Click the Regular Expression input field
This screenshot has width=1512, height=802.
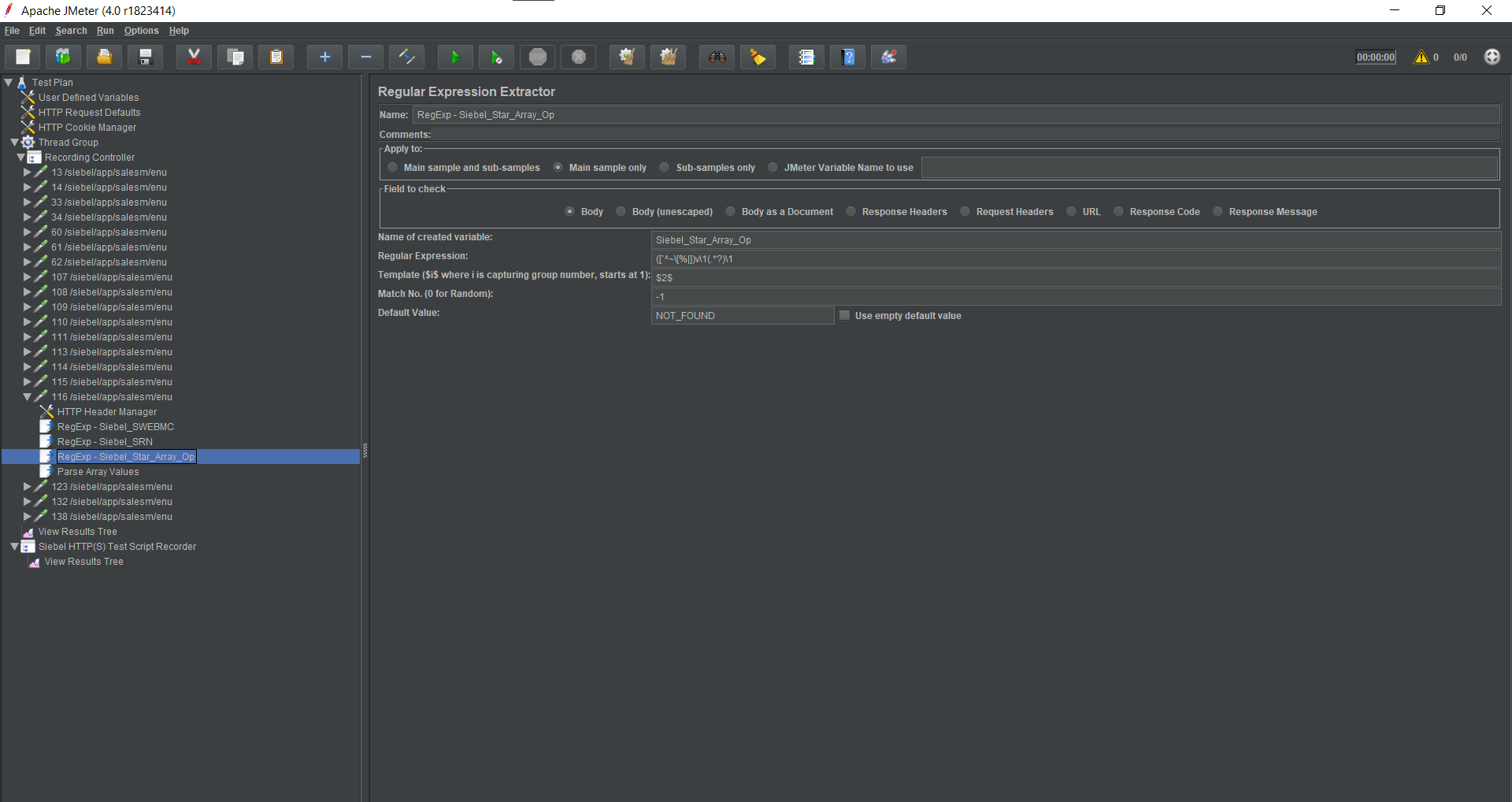coord(1076,258)
